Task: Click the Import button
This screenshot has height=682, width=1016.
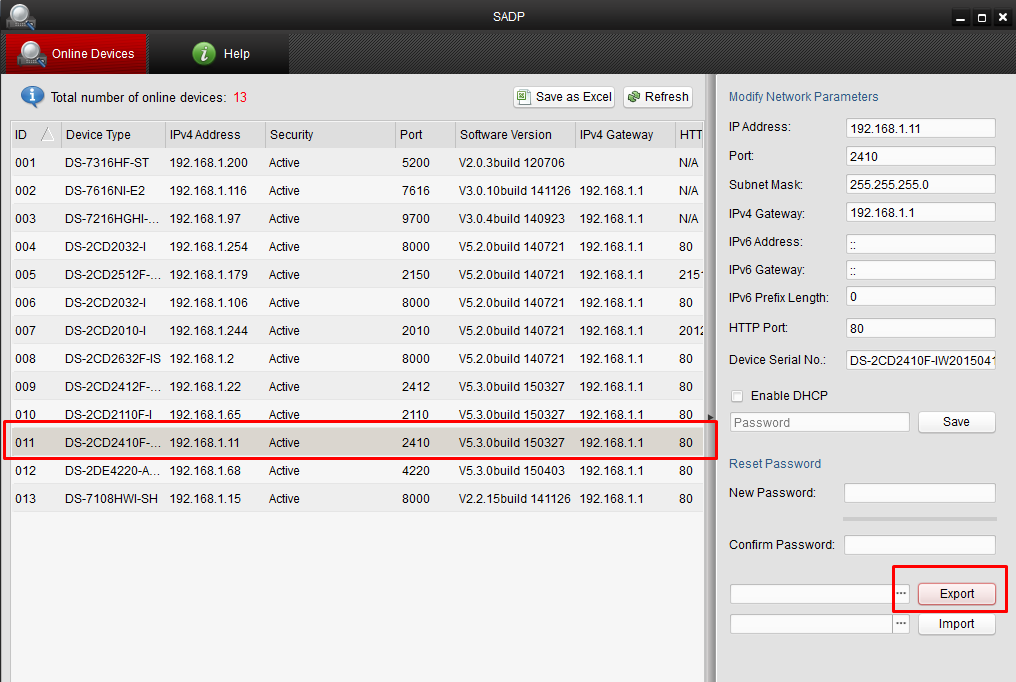Action: click(x=956, y=624)
